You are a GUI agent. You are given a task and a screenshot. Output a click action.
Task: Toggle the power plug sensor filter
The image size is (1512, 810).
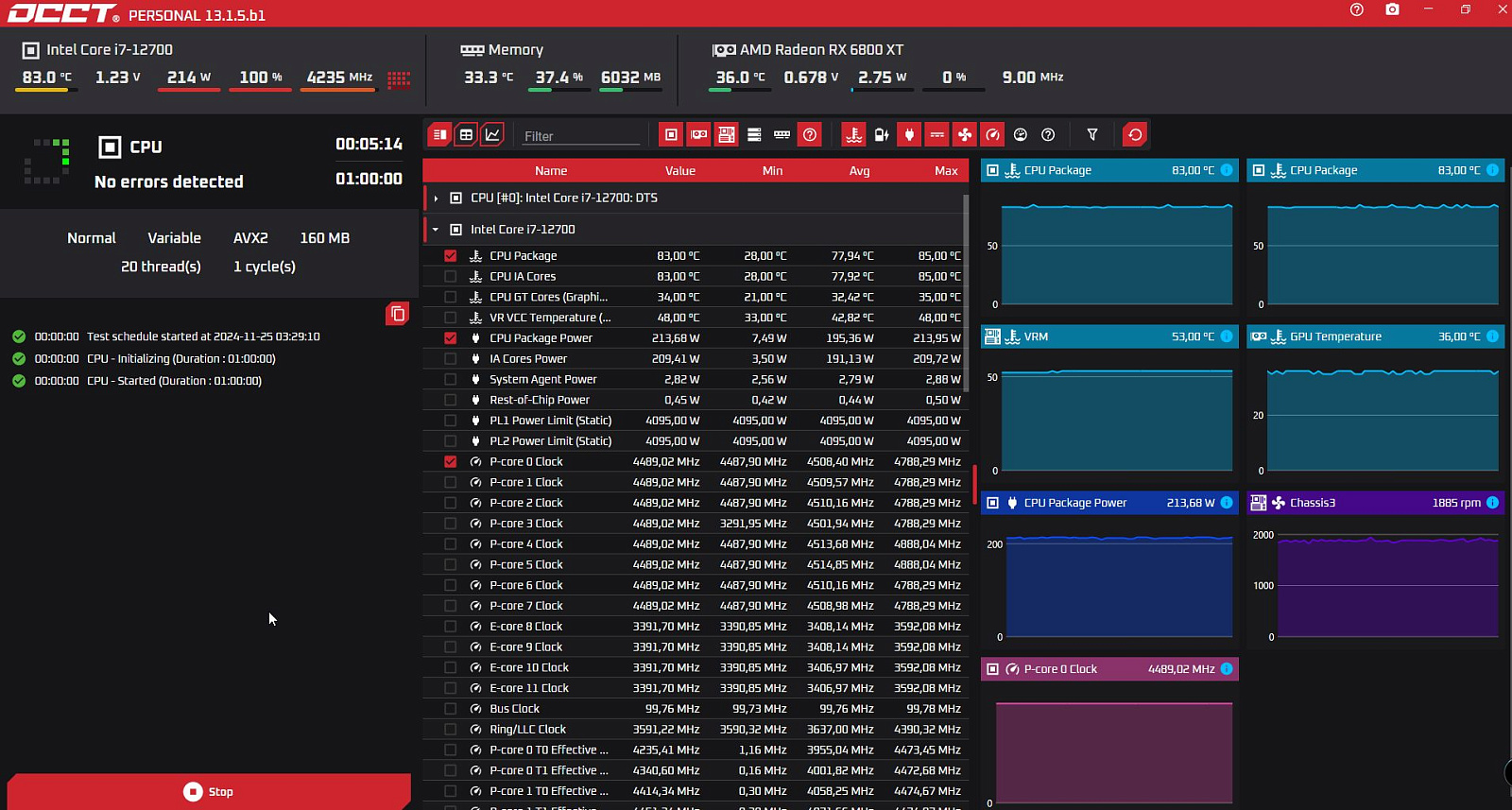click(909, 135)
